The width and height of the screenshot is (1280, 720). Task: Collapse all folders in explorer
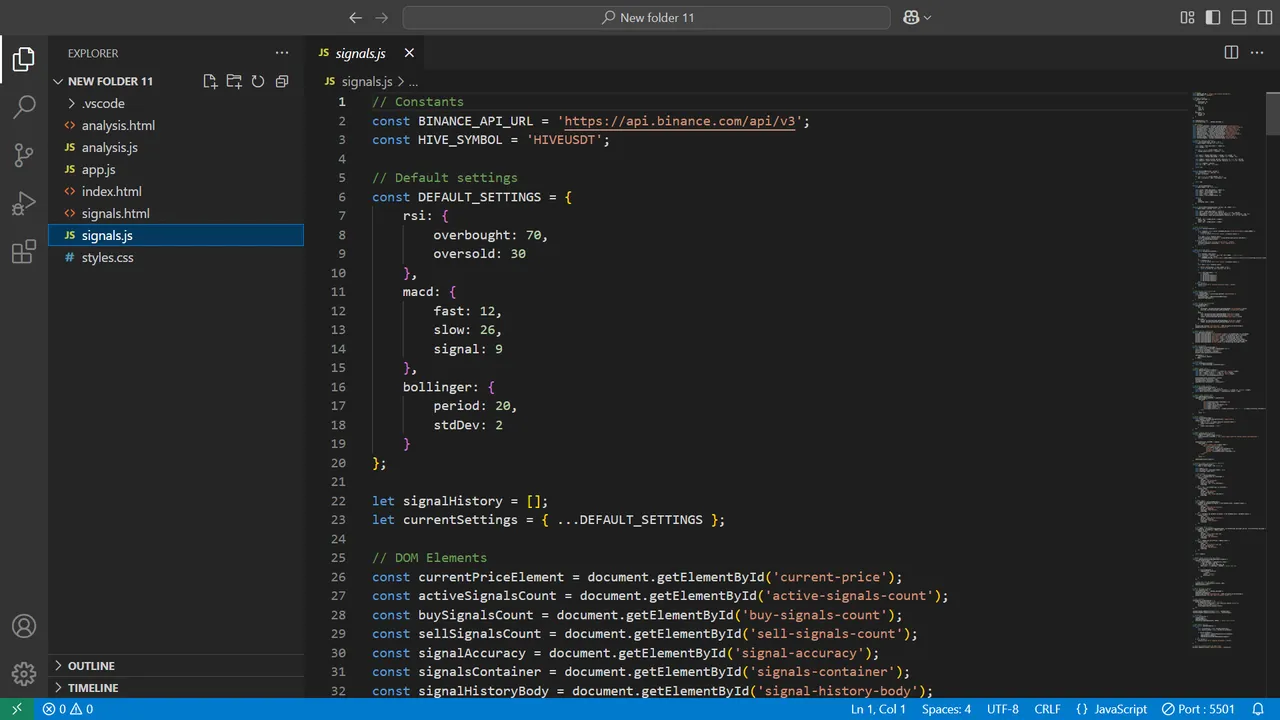(x=282, y=81)
